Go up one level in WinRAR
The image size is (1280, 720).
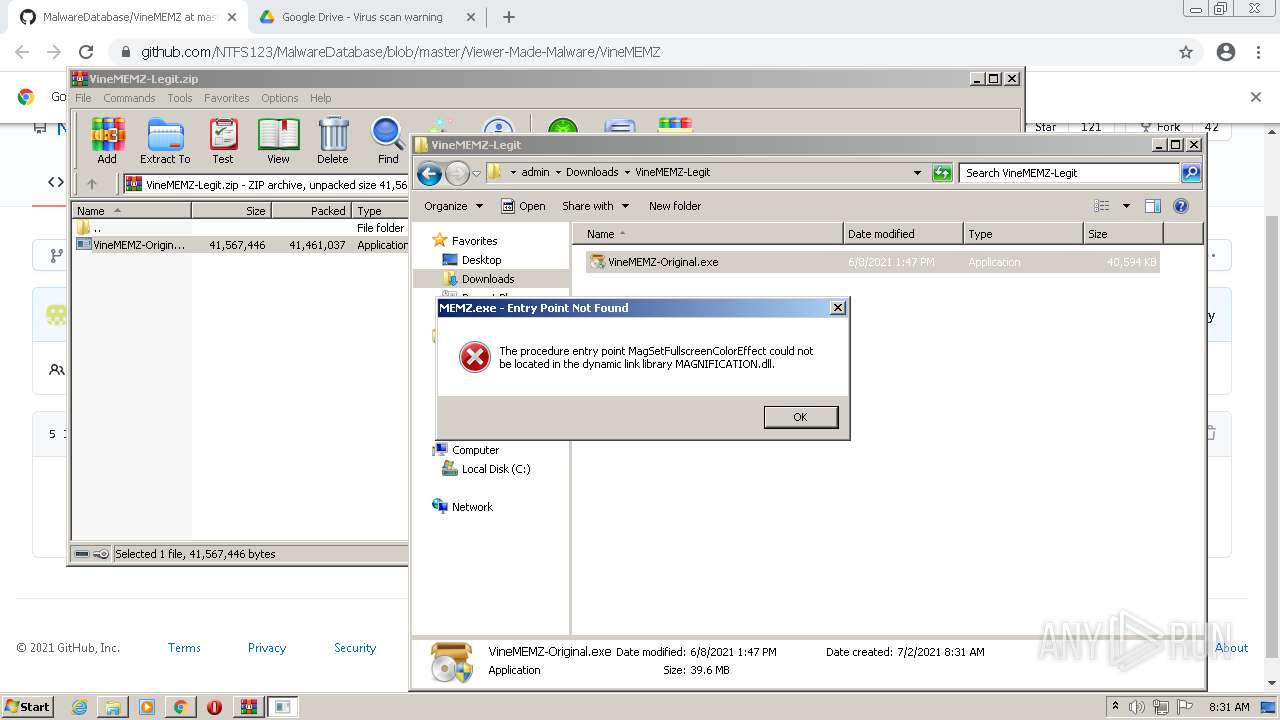tap(92, 184)
